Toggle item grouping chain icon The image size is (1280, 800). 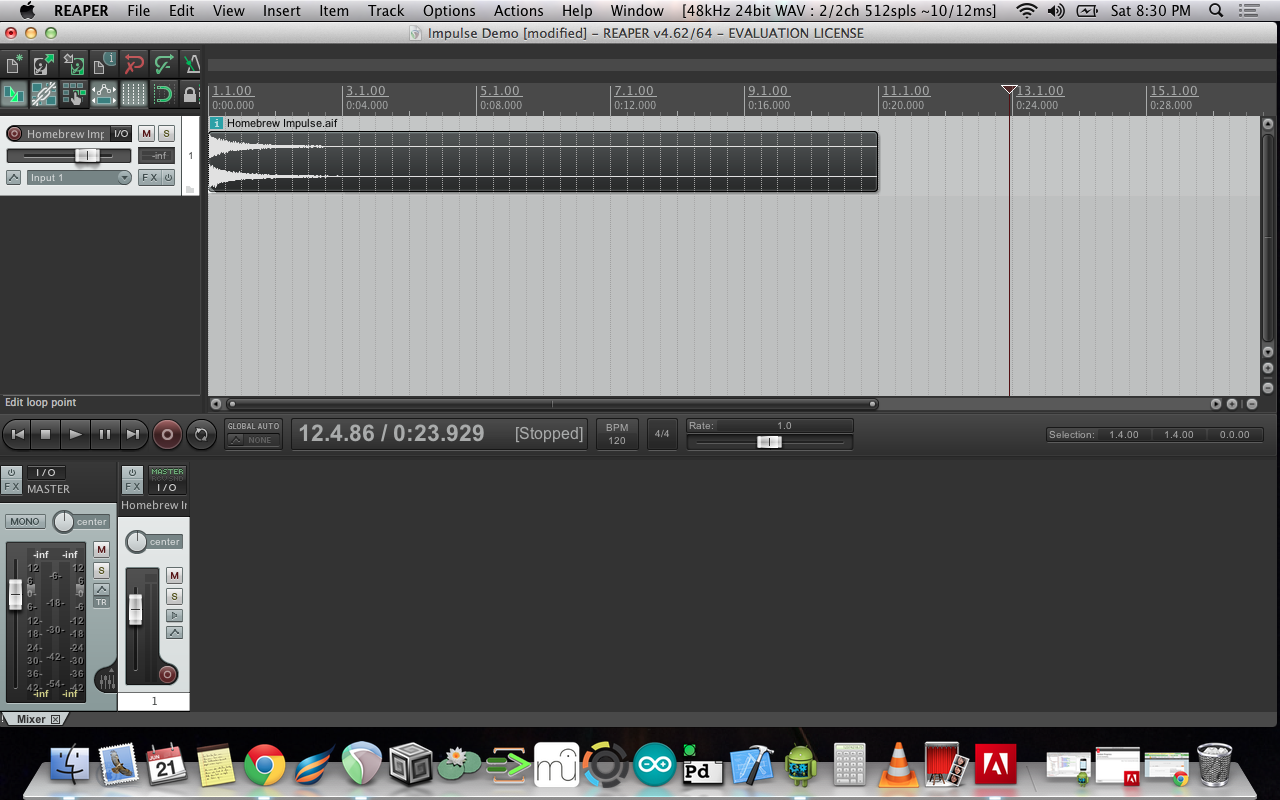coord(44,94)
